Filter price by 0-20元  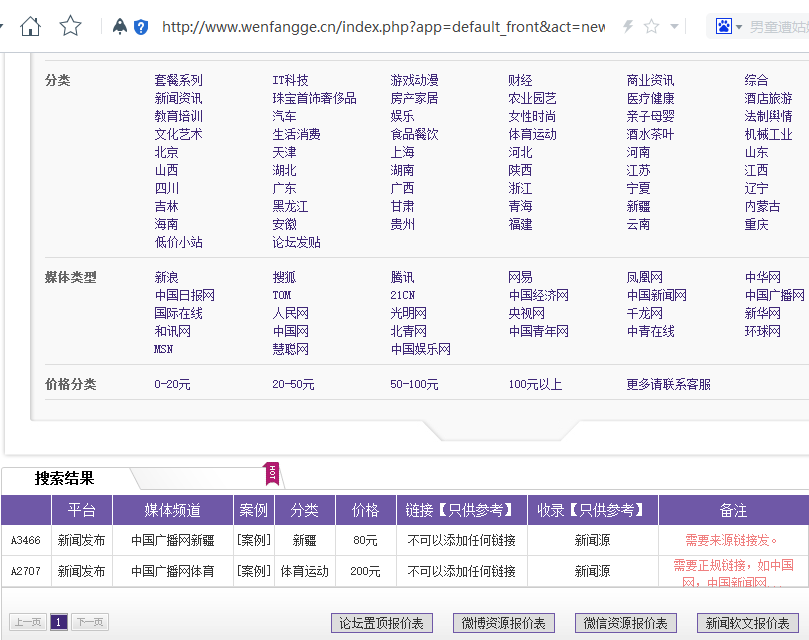point(172,385)
